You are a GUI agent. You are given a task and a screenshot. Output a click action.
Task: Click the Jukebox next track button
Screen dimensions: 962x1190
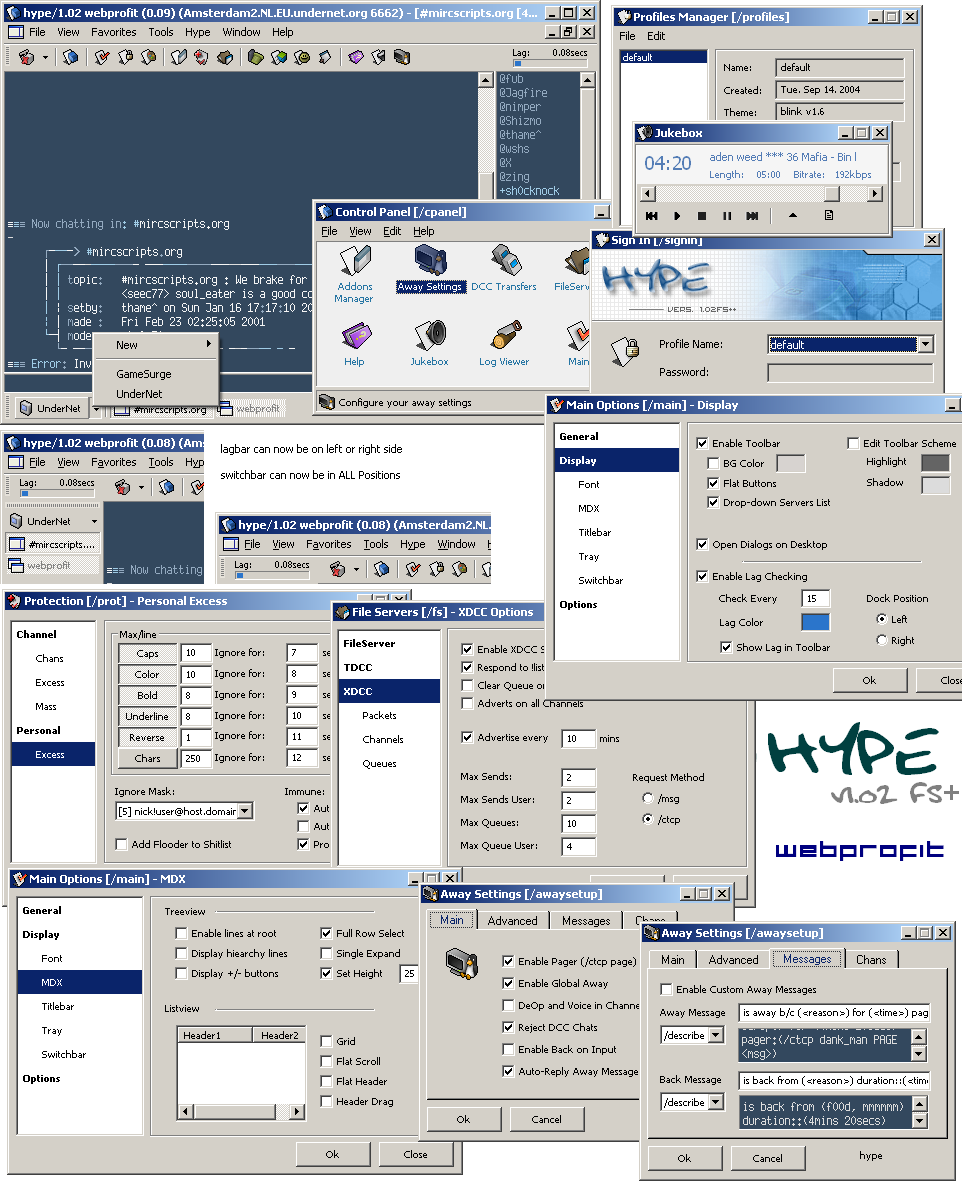pyautogui.click(x=752, y=216)
